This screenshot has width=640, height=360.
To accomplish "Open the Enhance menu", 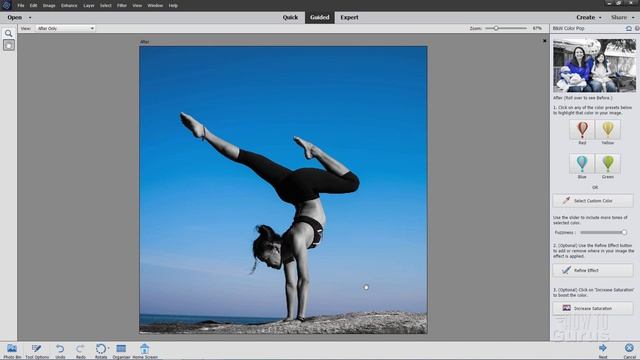I will pyautogui.click(x=69, y=6).
